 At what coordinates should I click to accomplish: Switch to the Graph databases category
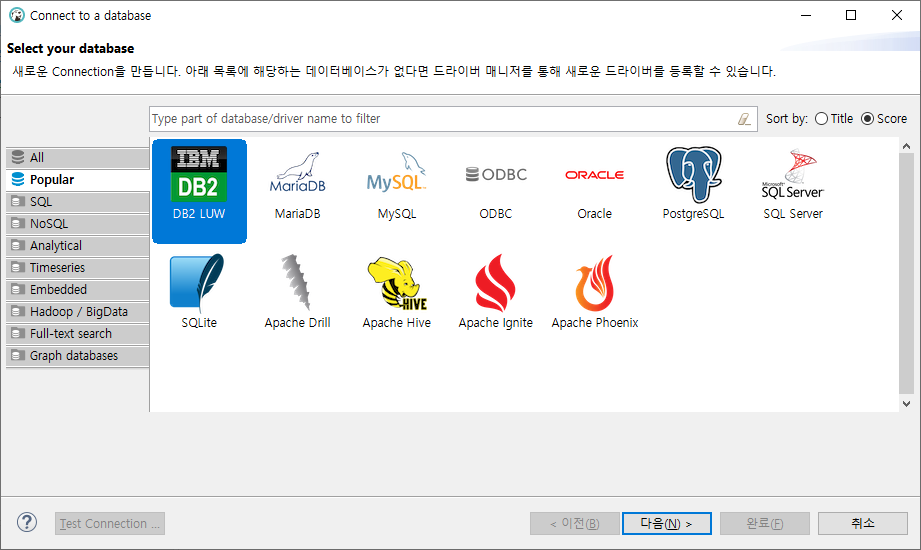[78, 356]
